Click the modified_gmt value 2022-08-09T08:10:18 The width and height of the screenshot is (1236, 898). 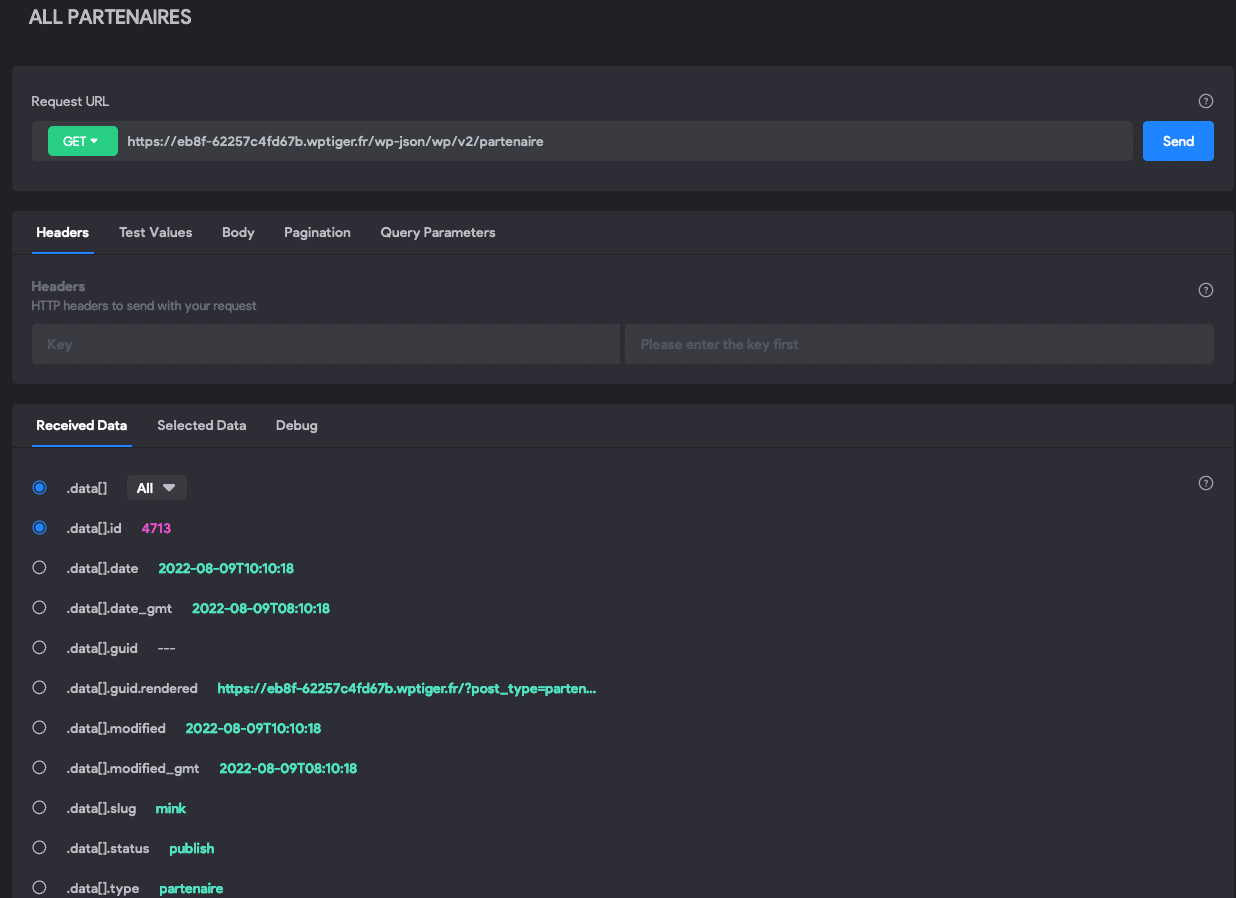pos(288,768)
